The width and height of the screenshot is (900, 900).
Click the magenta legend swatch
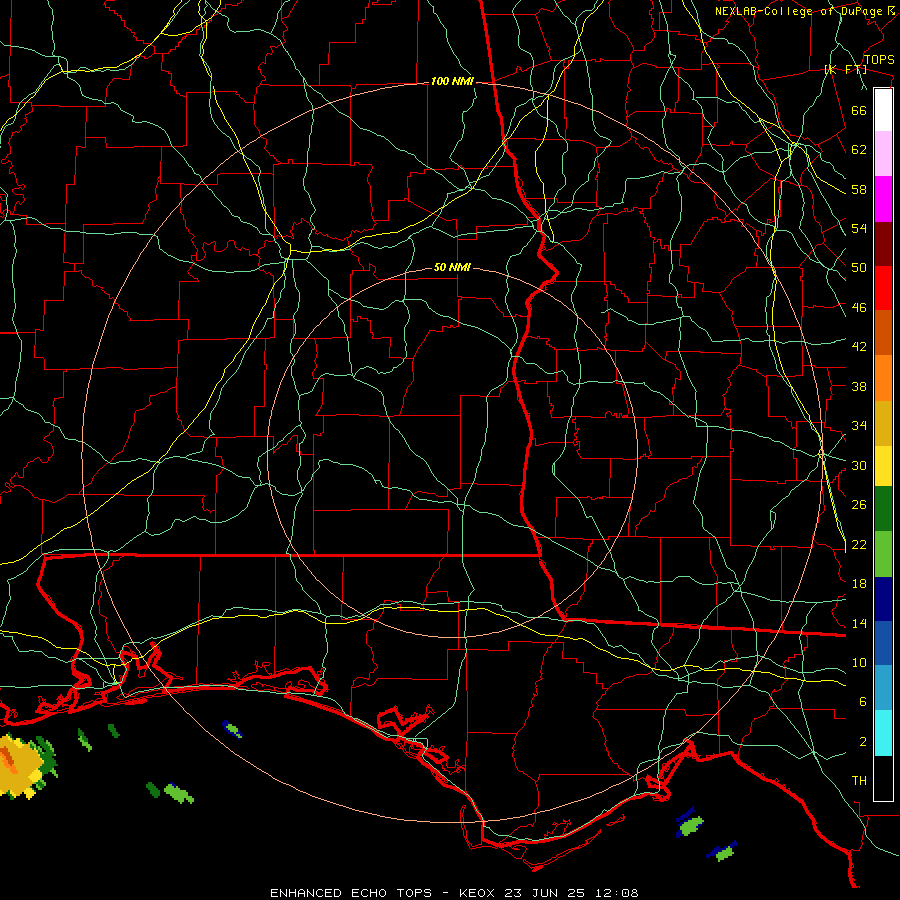click(883, 199)
